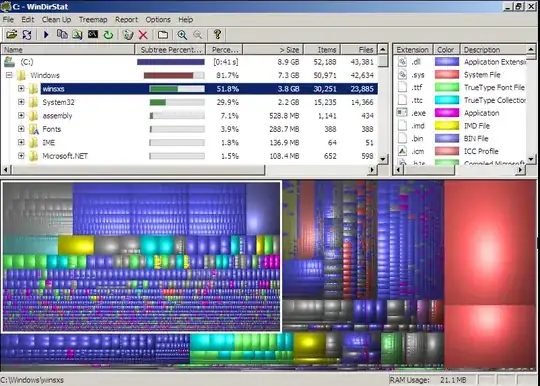Click the Copy Path toolbar icon
Screen dimensions: 540x386
click(62, 34)
